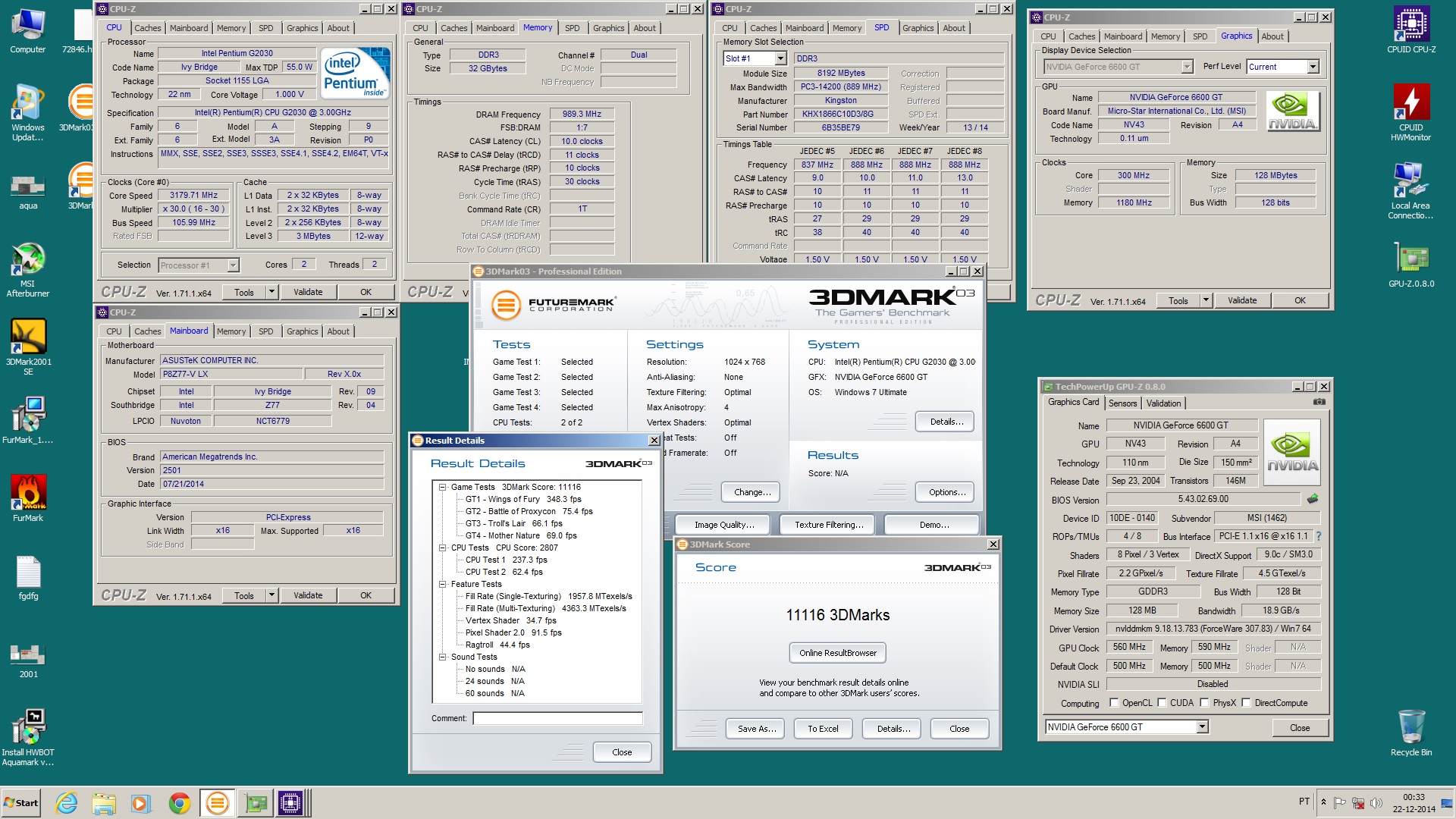Open the Recycle Bin
Image resolution: width=1456 pixels, height=819 pixels.
point(1411,733)
